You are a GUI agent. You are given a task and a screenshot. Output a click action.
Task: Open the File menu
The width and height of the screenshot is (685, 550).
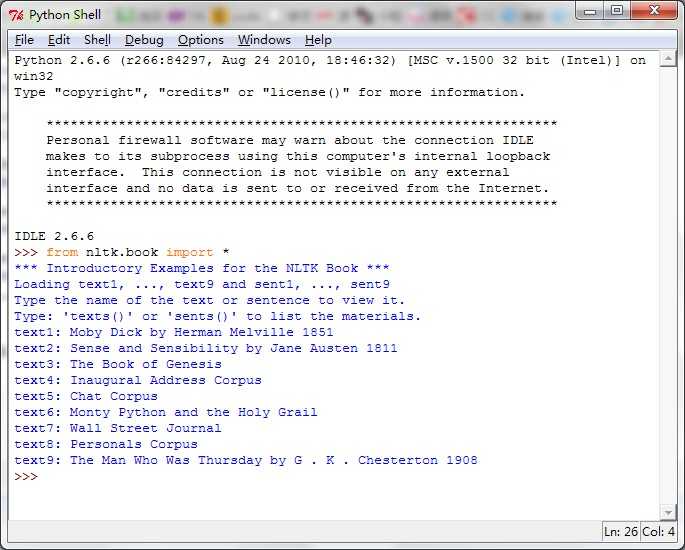point(24,40)
